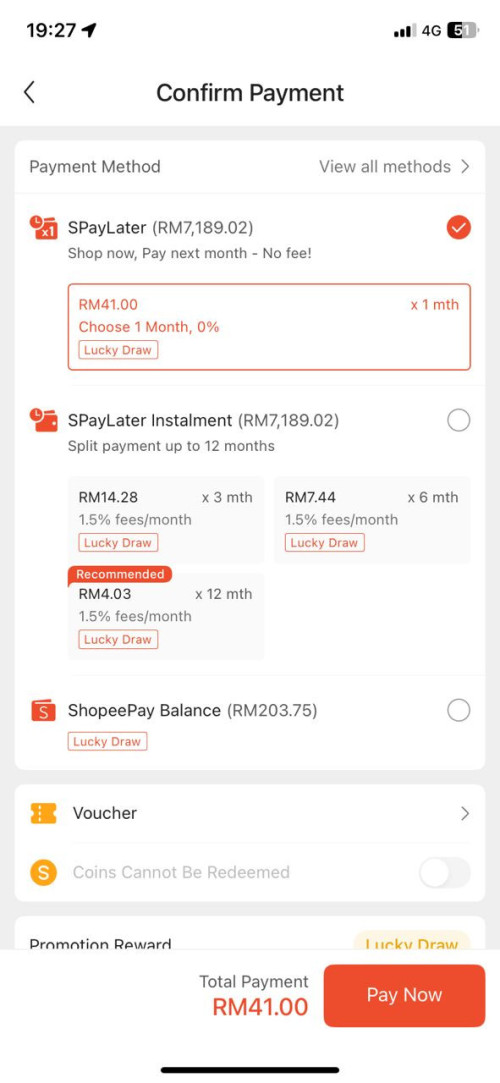Select ShopeePay Balance radio button
This screenshot has height=1083, width=500.
[459, 710]
